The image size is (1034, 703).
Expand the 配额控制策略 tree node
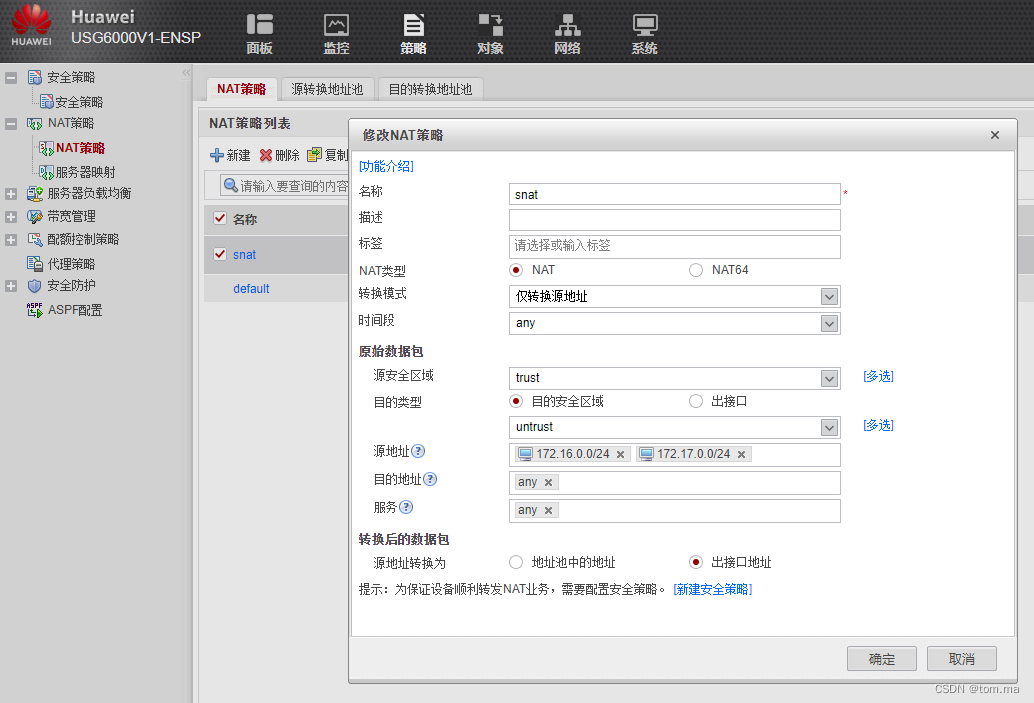click(x=11, y=240)
